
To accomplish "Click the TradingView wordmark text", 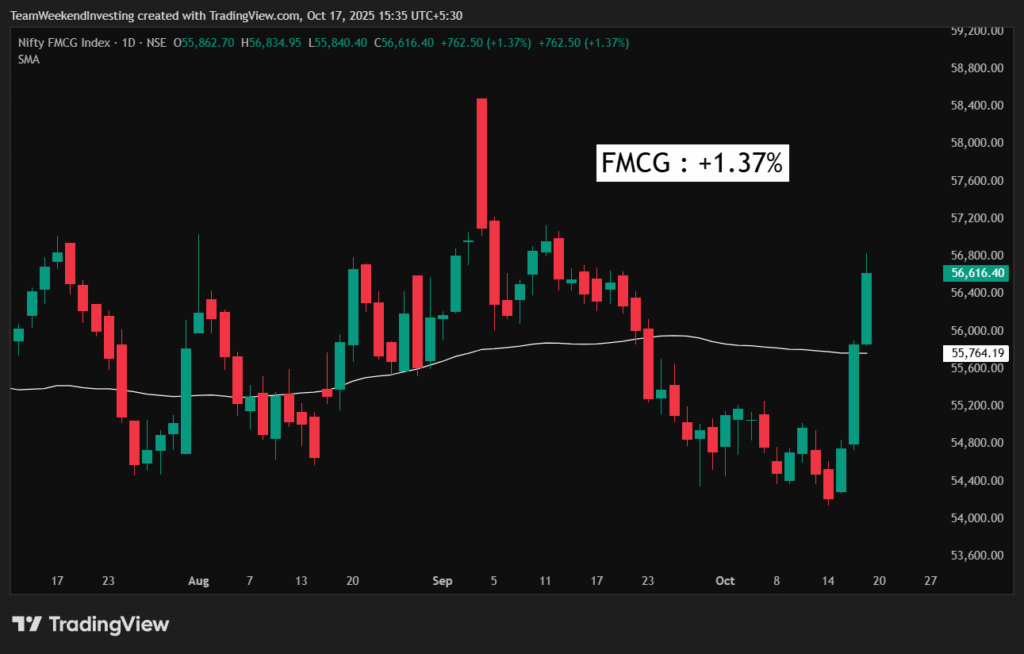I will click(x=109, y=625).
